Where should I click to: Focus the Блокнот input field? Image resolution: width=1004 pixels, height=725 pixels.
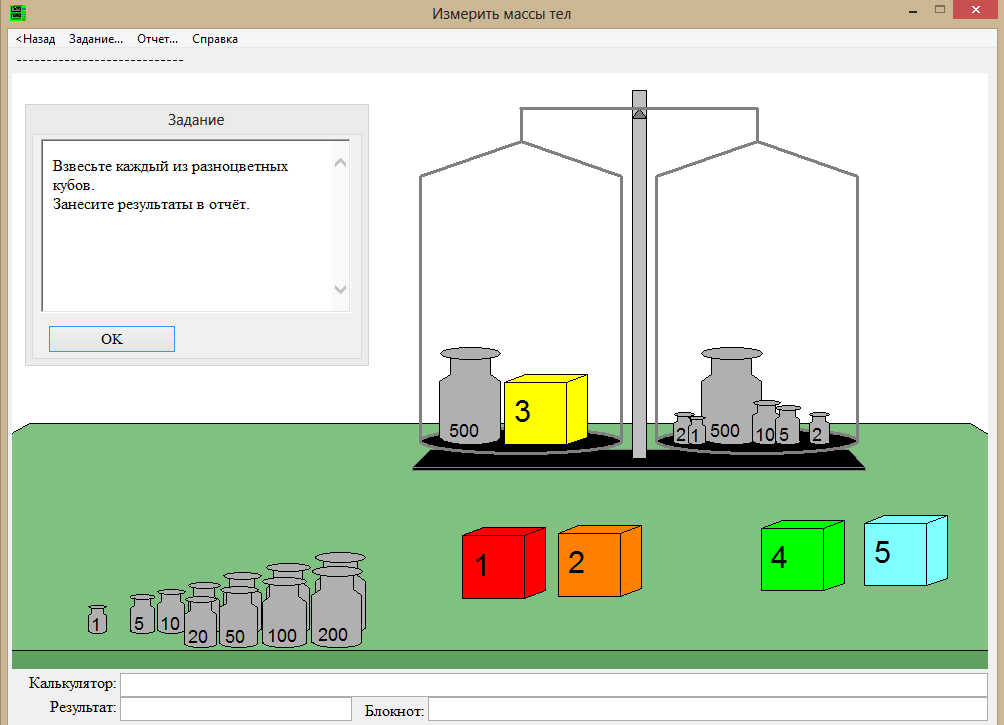coord(707,710)
